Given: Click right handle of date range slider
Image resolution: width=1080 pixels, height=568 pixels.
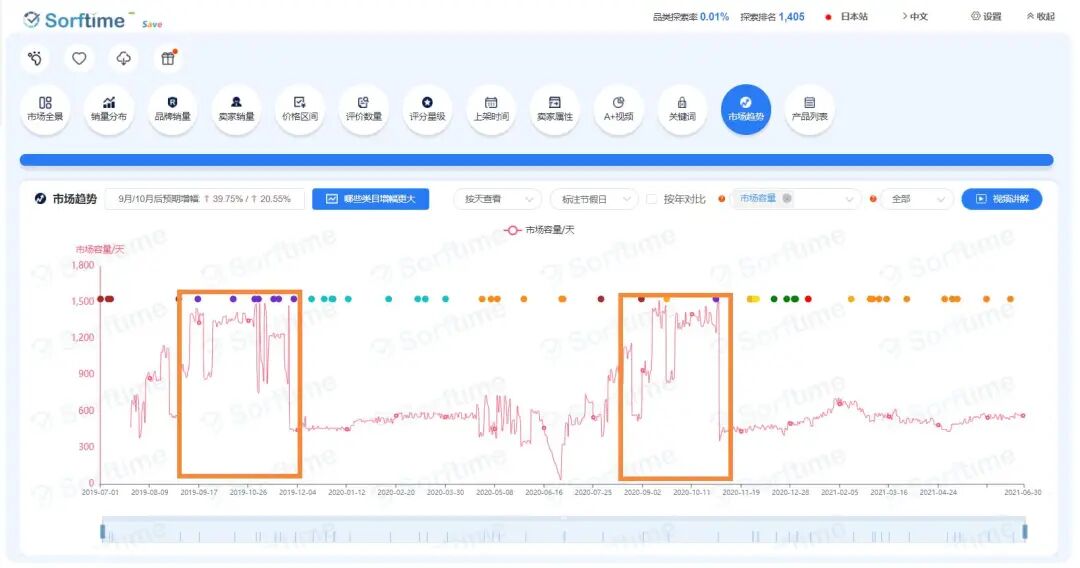Looking at the screenshot, I should (1025, 532).
